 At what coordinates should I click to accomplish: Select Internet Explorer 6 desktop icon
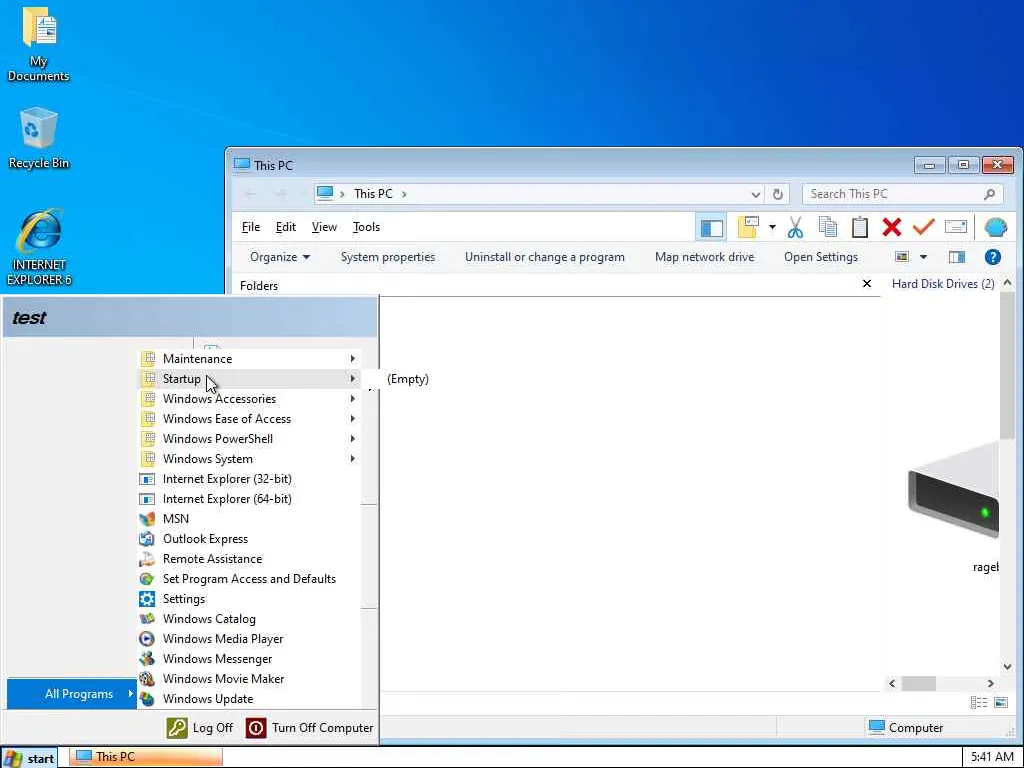(x=39, y=248)
